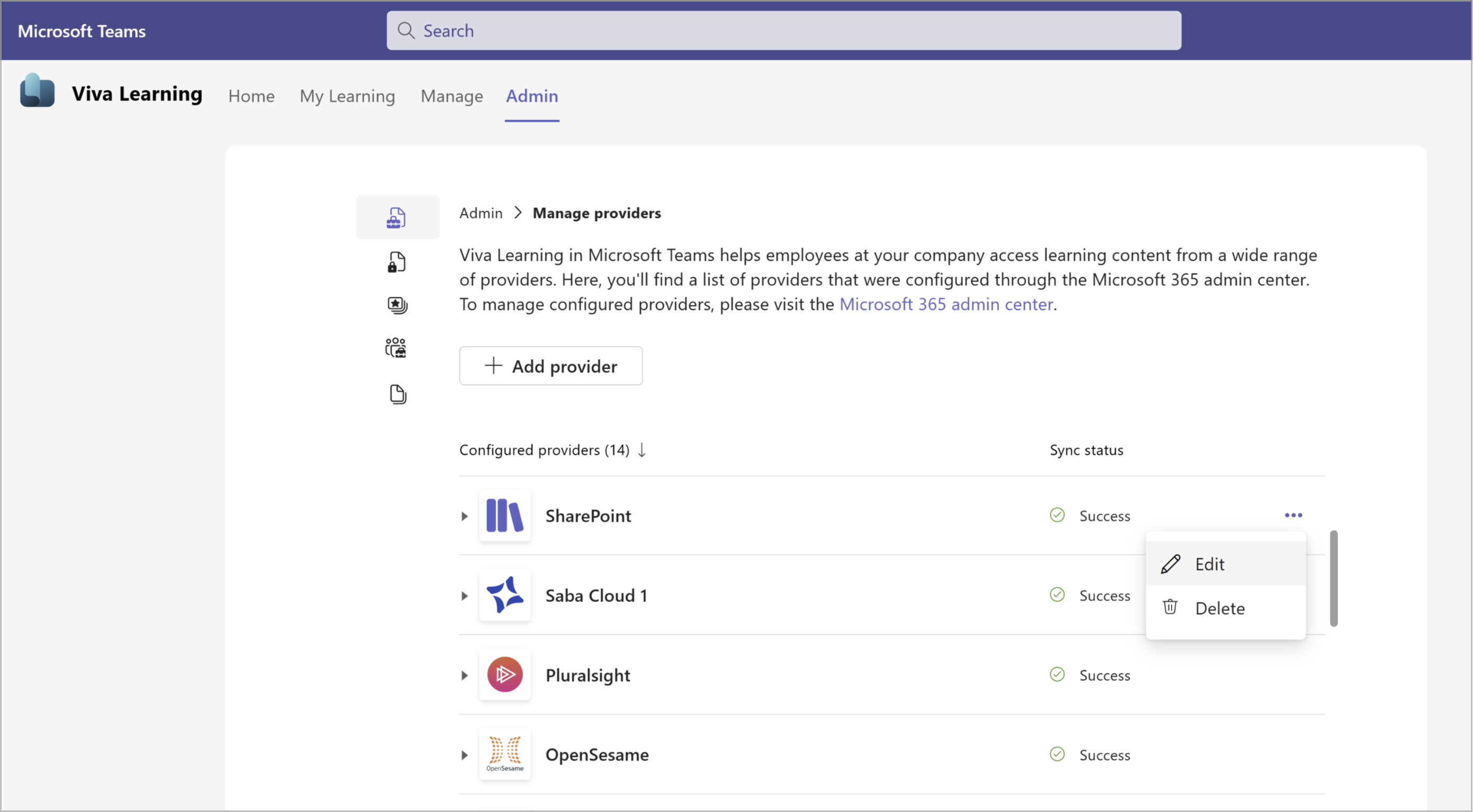Click the Viva Learning app logo
The image size is (1473, 812).
tap(37, 91)
